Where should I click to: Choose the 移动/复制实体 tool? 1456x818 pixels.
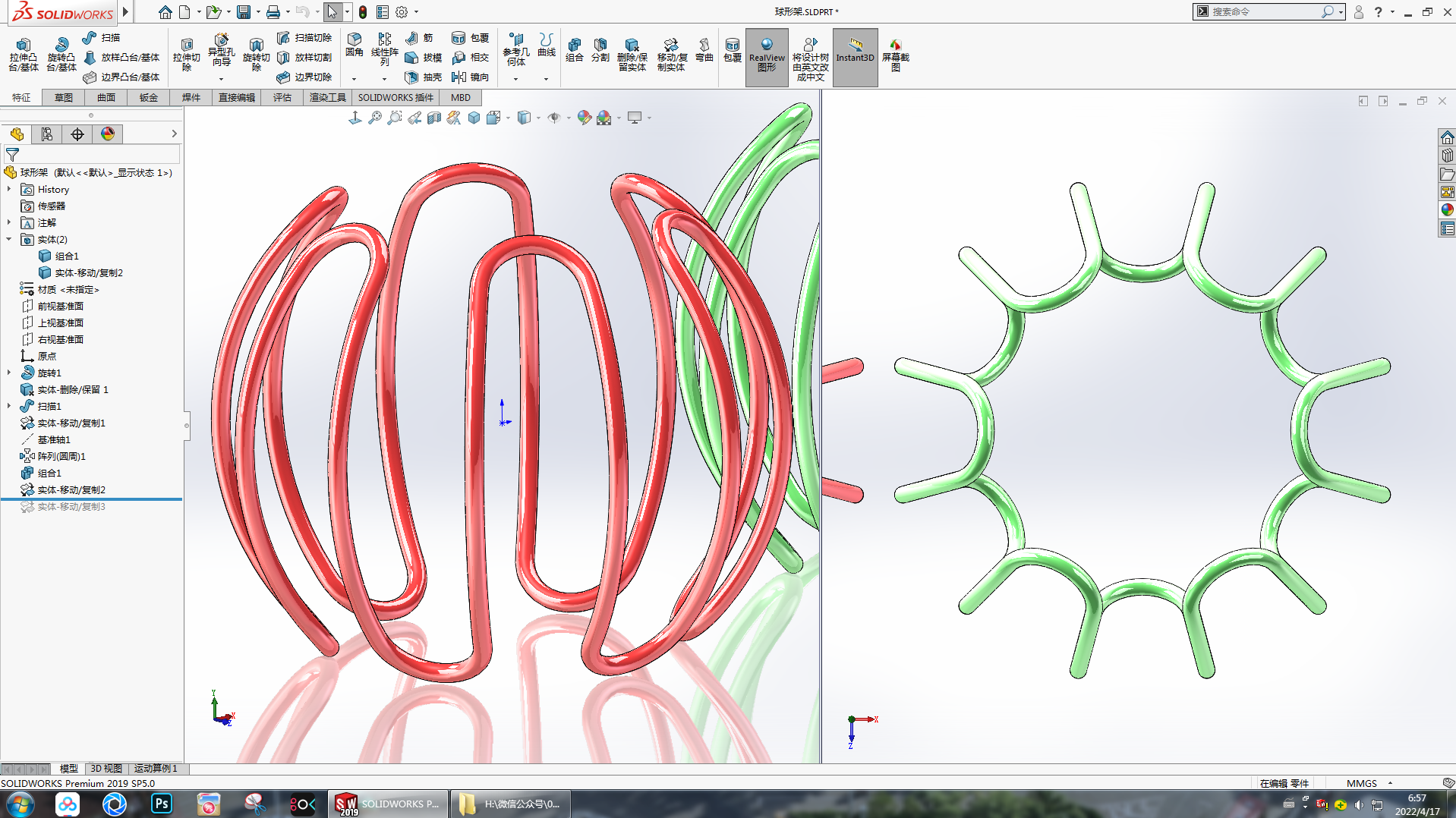671,55
